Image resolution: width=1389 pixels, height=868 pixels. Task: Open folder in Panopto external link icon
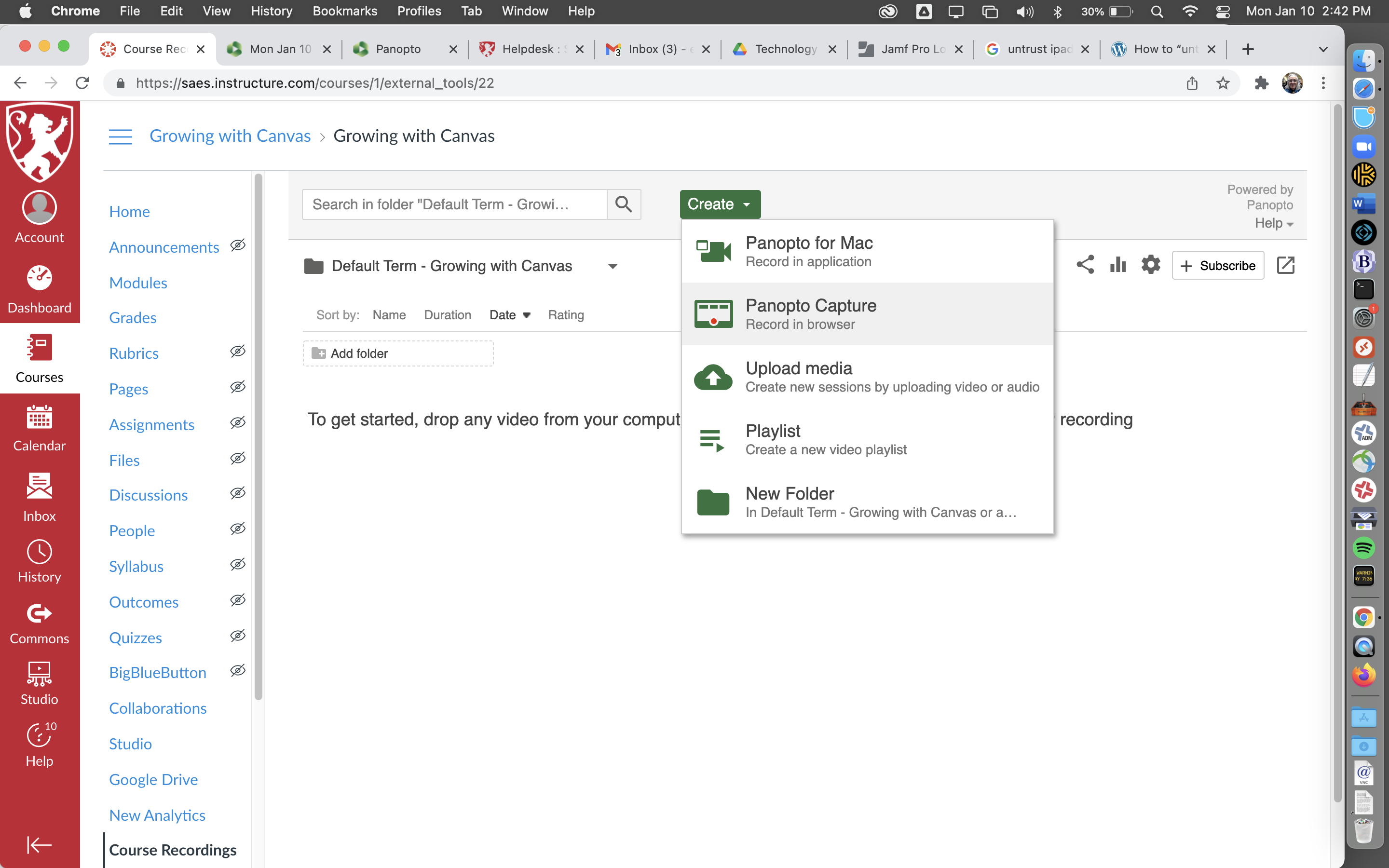point(1285,265)
